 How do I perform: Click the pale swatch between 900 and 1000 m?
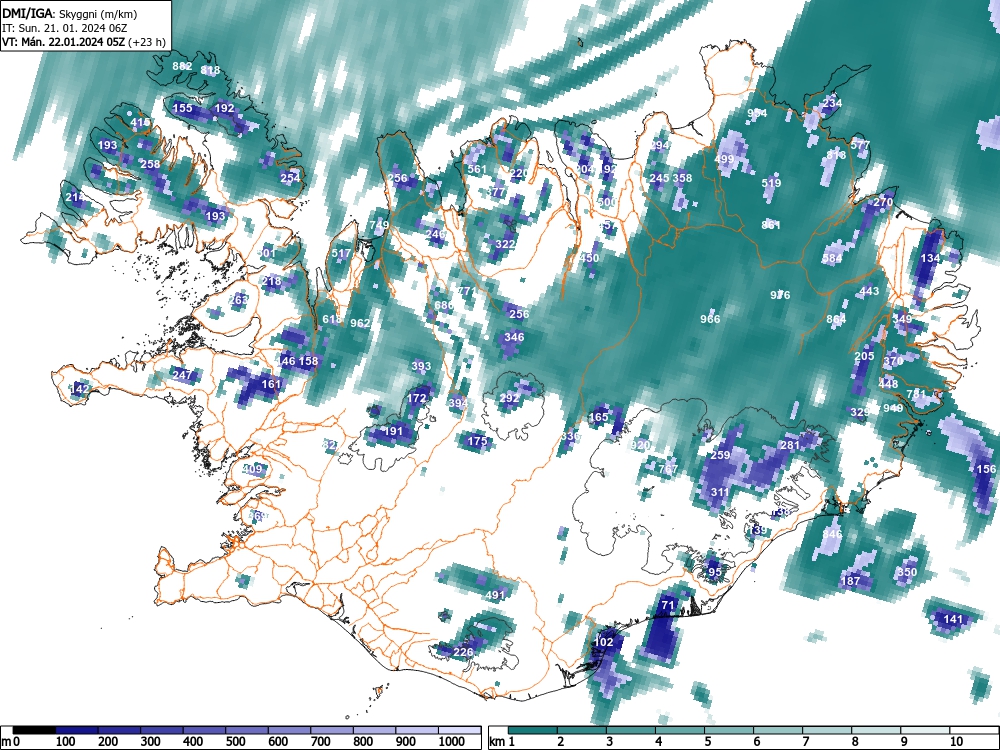coord(417,730)
